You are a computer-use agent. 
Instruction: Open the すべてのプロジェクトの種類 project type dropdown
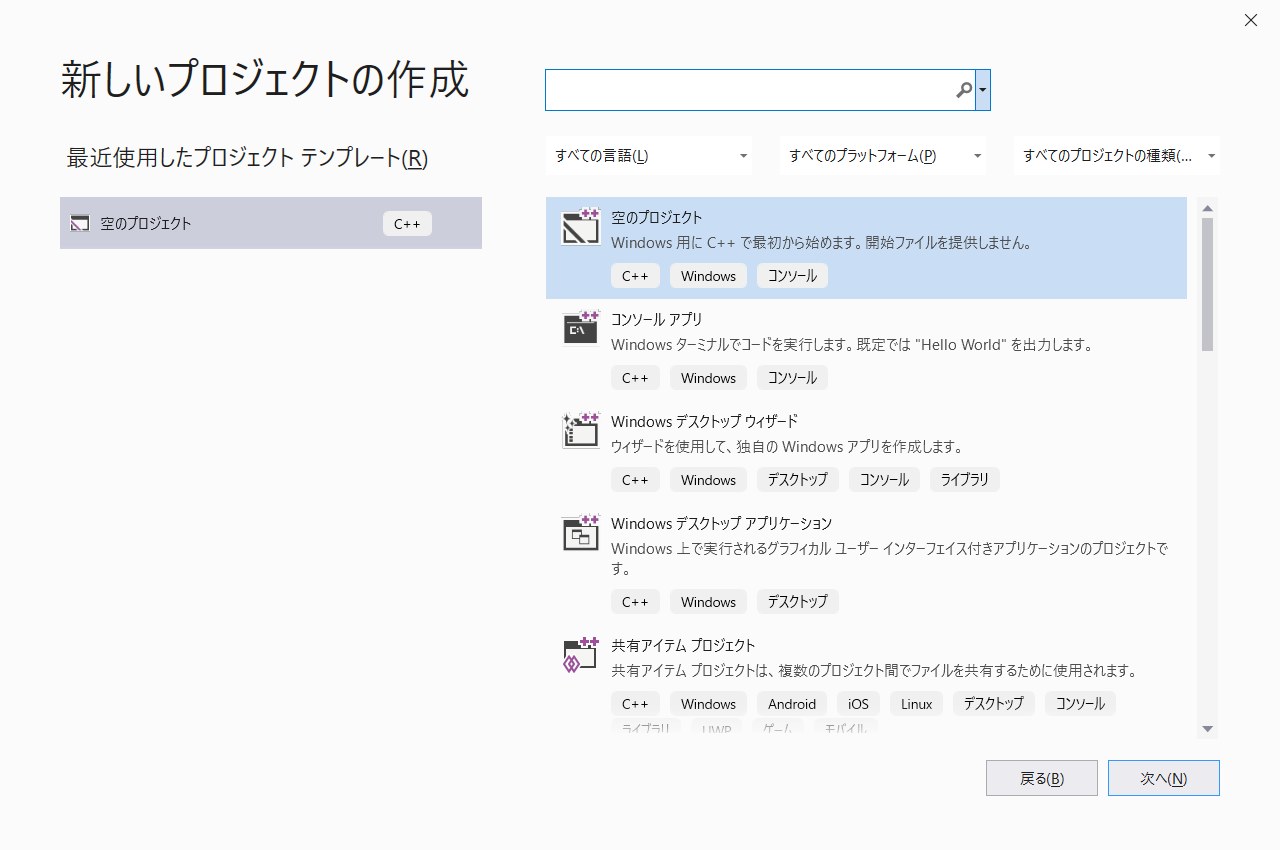click(x=1116, y=156)
